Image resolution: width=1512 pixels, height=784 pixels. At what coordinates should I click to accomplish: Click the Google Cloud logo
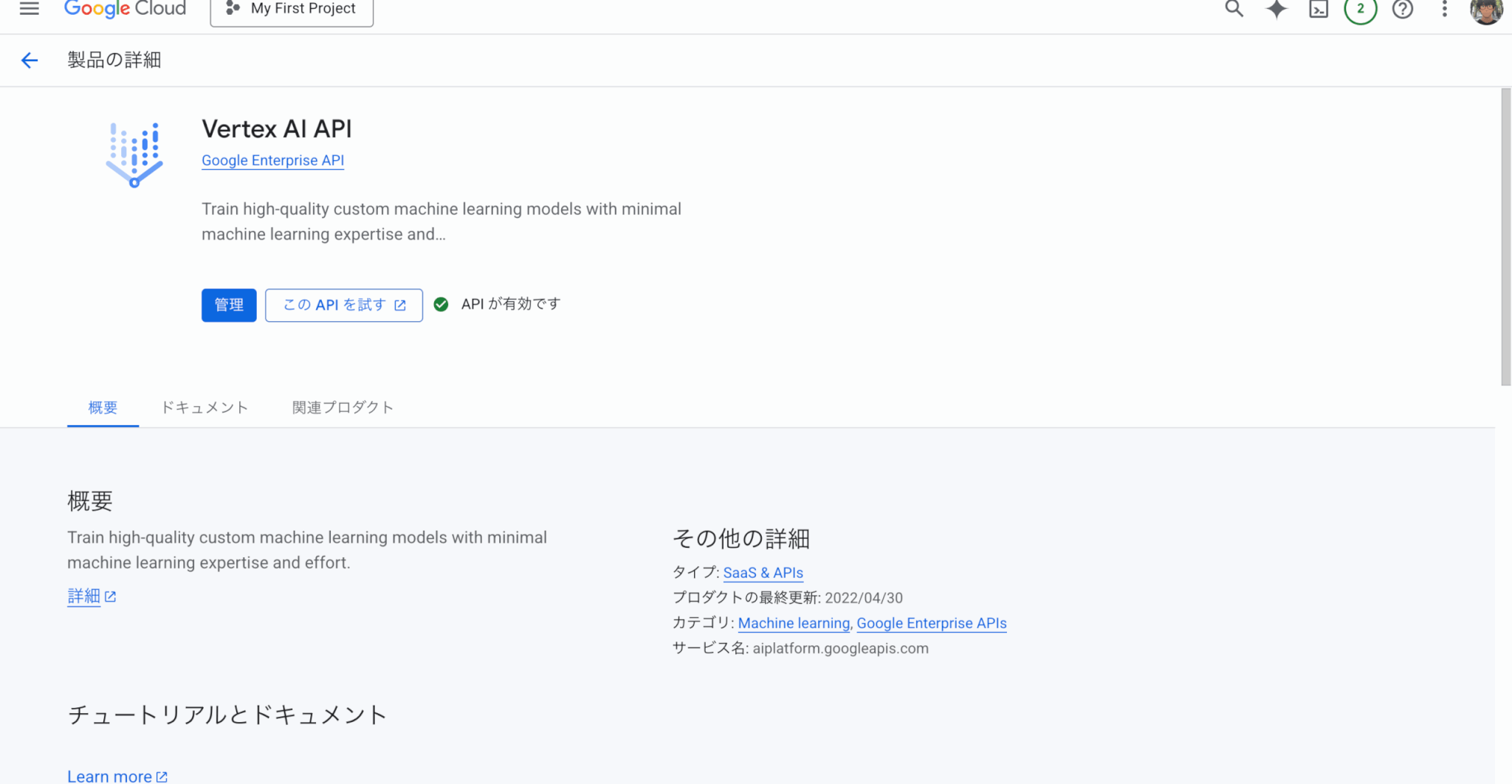tap(125, 9)
